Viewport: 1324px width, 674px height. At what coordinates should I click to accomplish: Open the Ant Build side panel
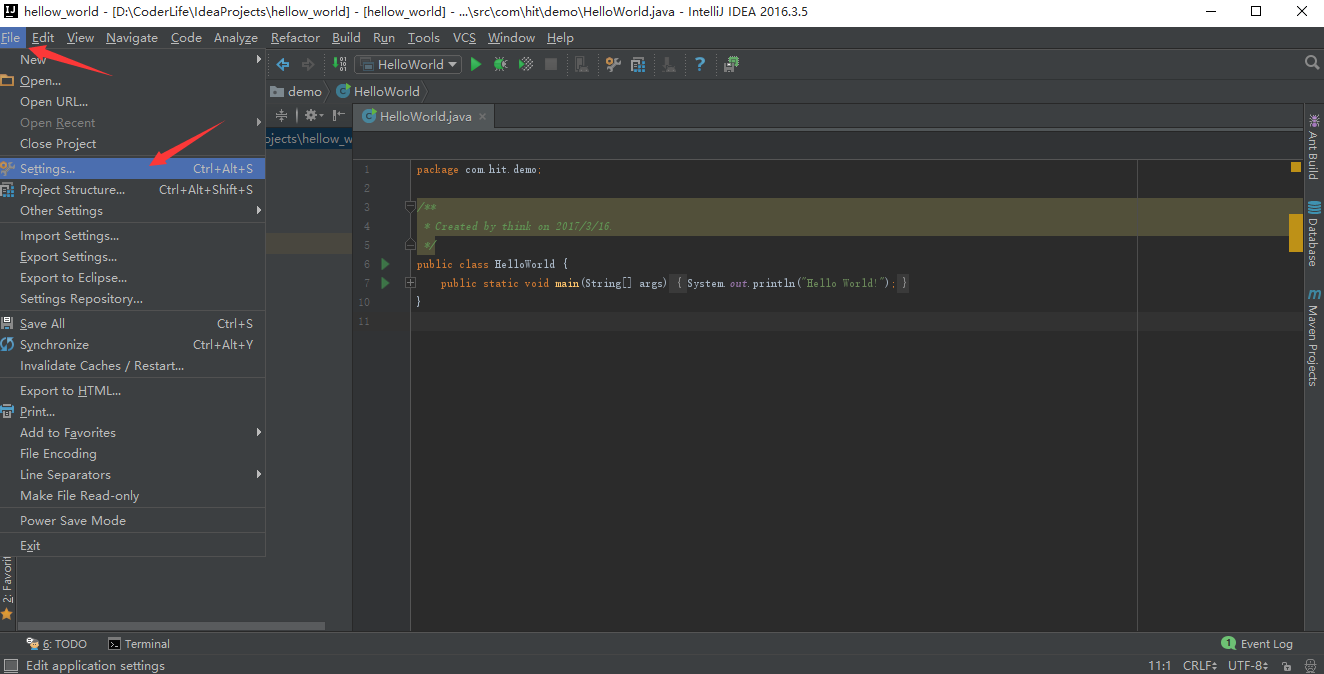tap(1314, 146)
